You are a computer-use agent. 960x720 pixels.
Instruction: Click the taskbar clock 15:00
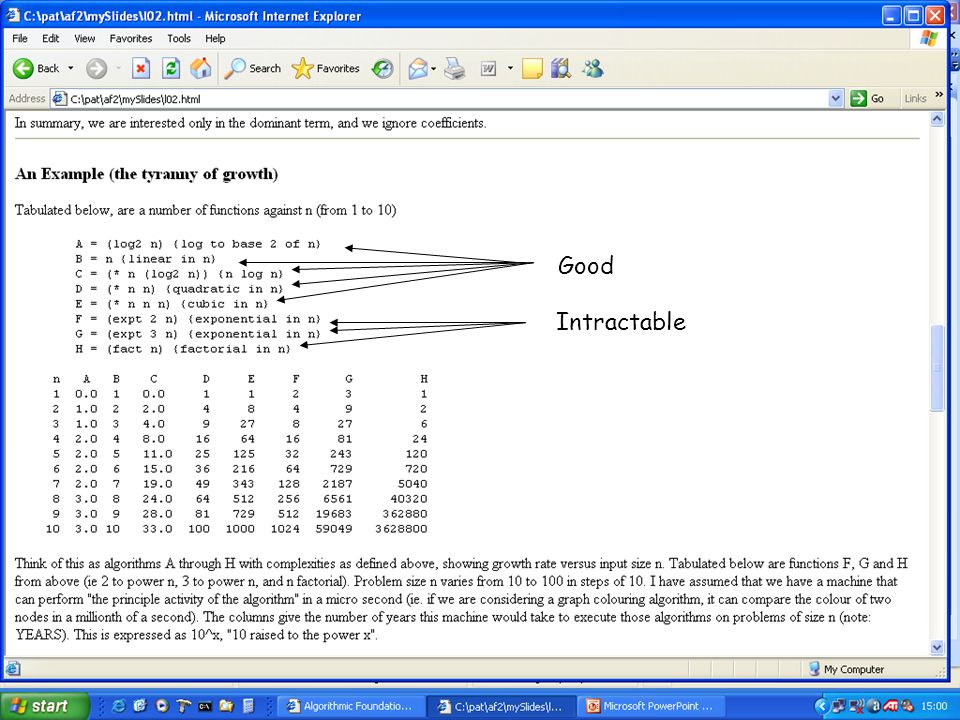click(x=935, y=706)
